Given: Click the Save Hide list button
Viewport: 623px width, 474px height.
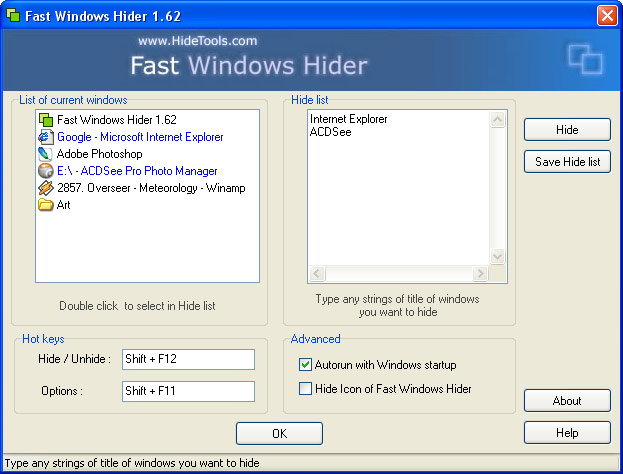Looking at the screenshot, I should pyautogui.click(x=567, y=162).
